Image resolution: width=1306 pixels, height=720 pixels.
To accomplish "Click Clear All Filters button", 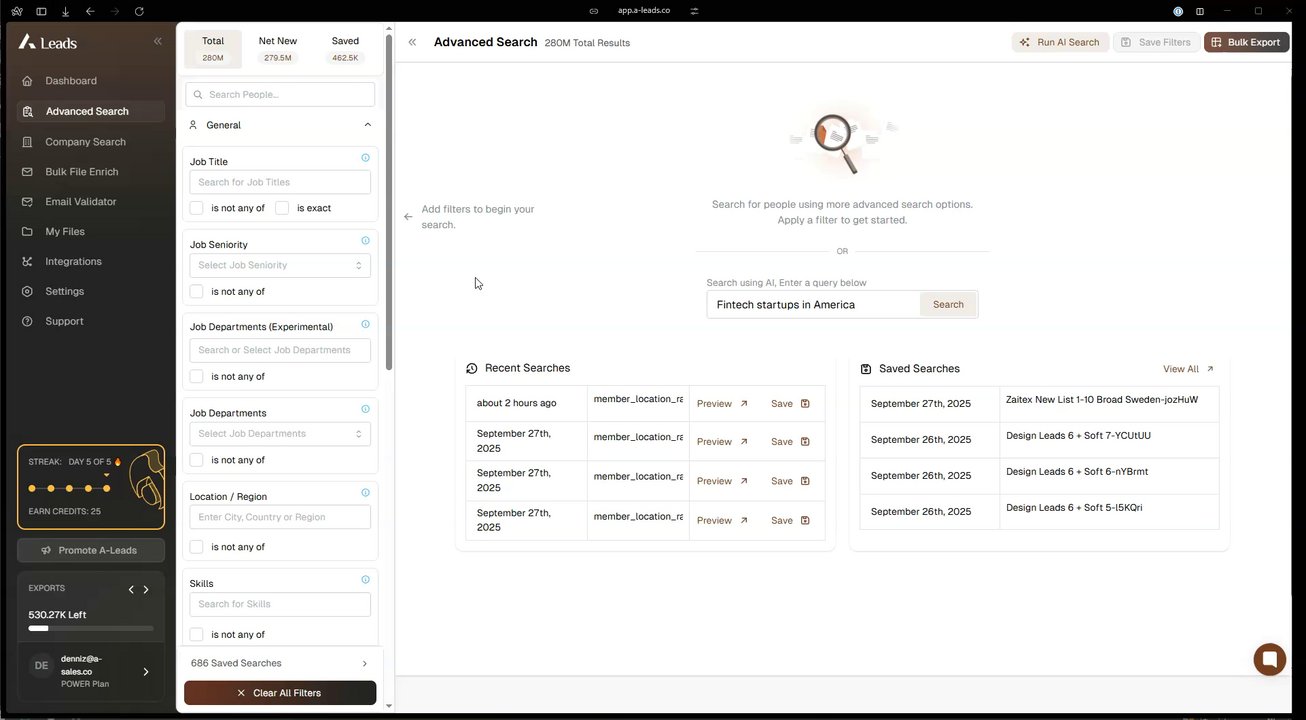I will tap(280, 693).
